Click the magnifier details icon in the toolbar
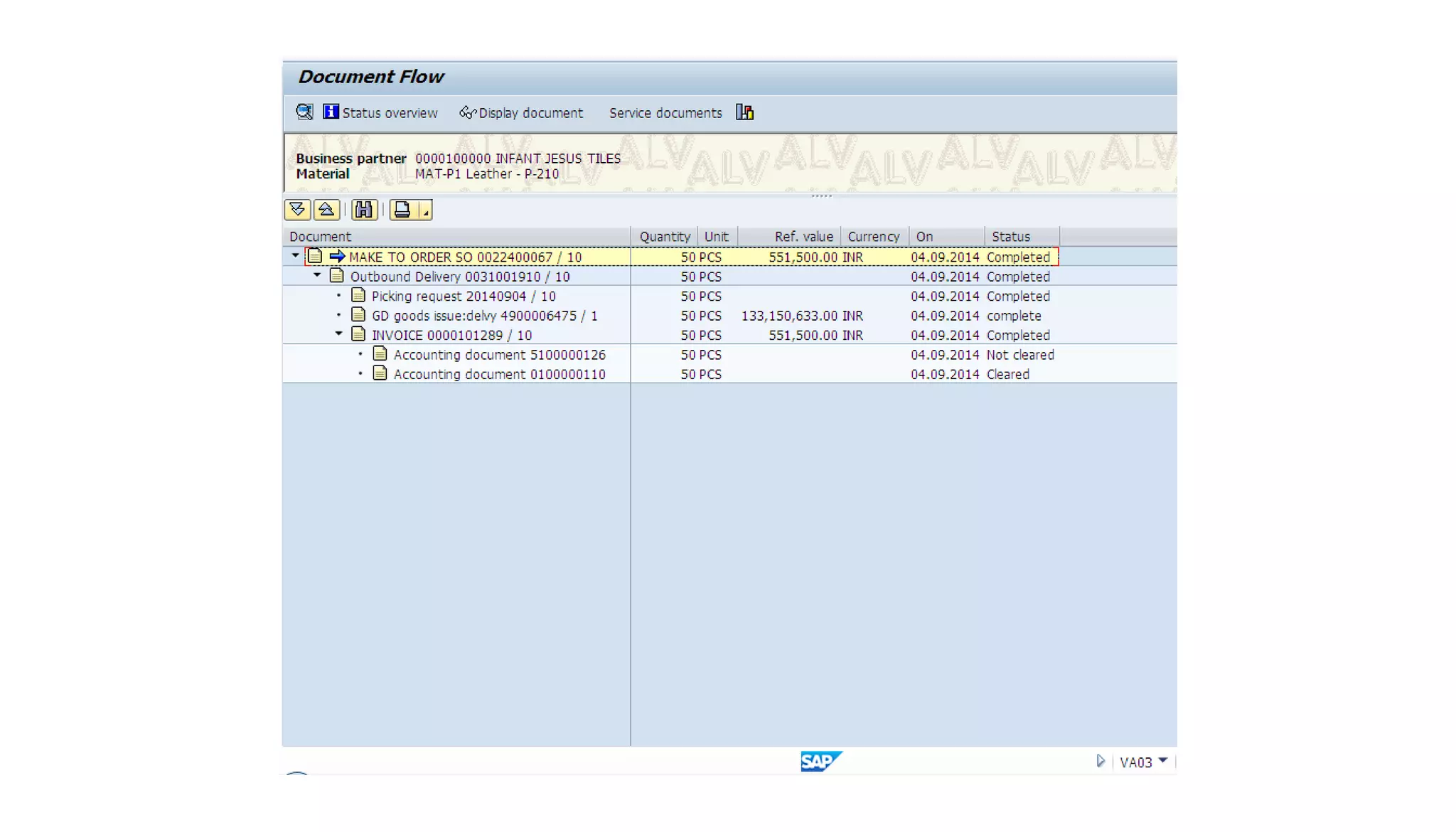This screenshot has width=1456, height=832. [304, 112]
